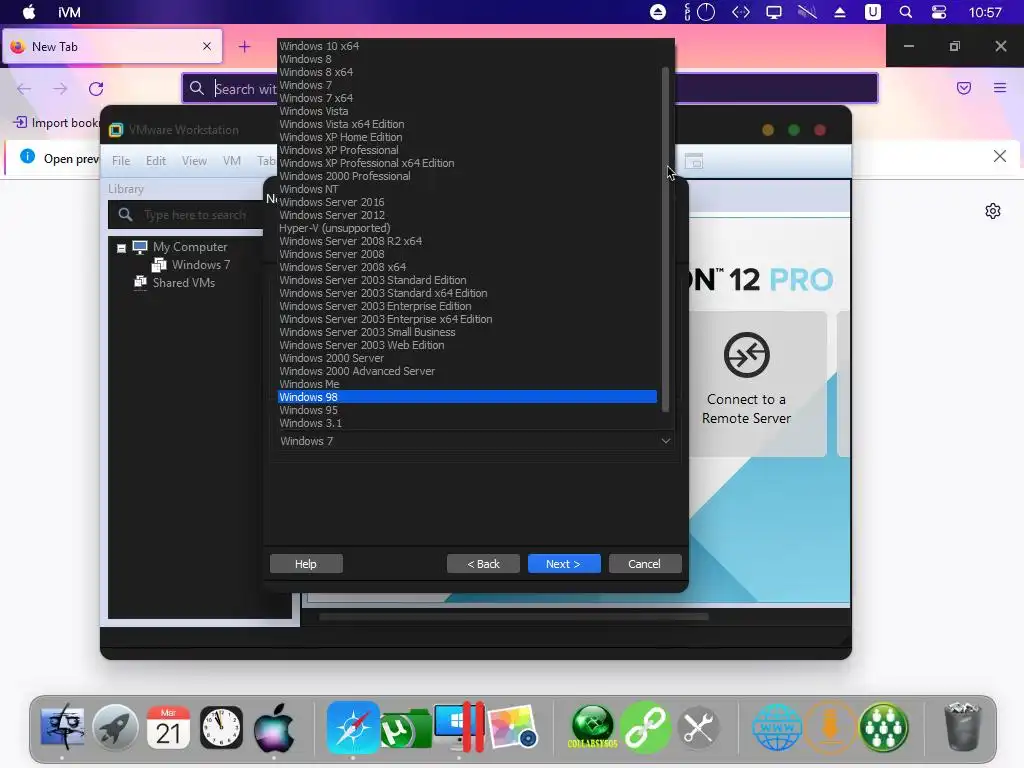Click Connect to a Remote Server tile
Viewport: 1024px width, 768px height.
[746, 383]
